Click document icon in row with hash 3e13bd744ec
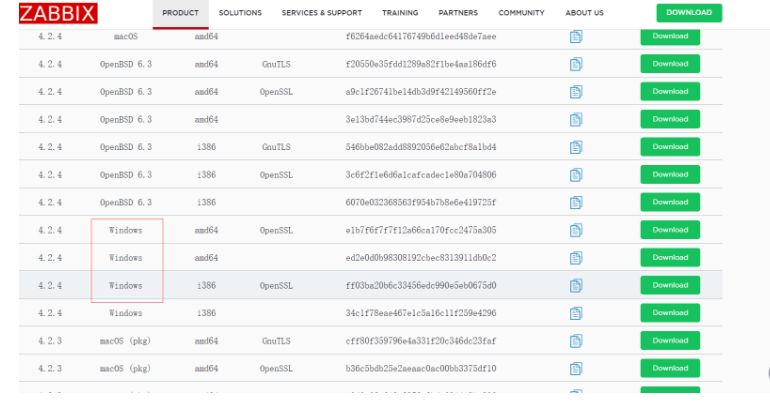Viewport: 770px width, 403px height. [576, 119]
